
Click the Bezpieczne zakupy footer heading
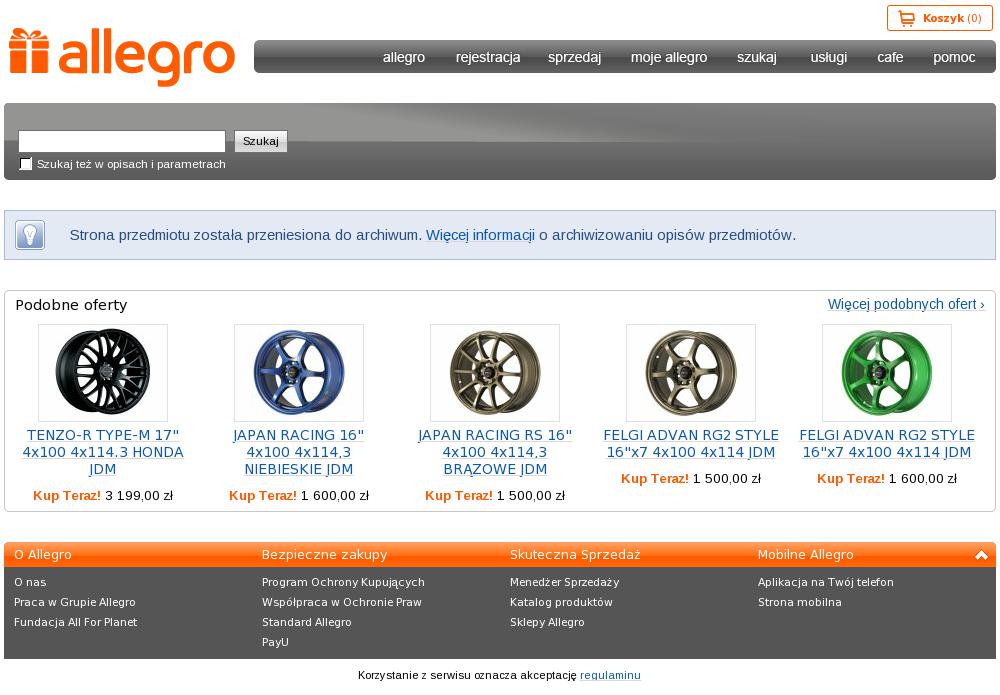pos(325,555)
